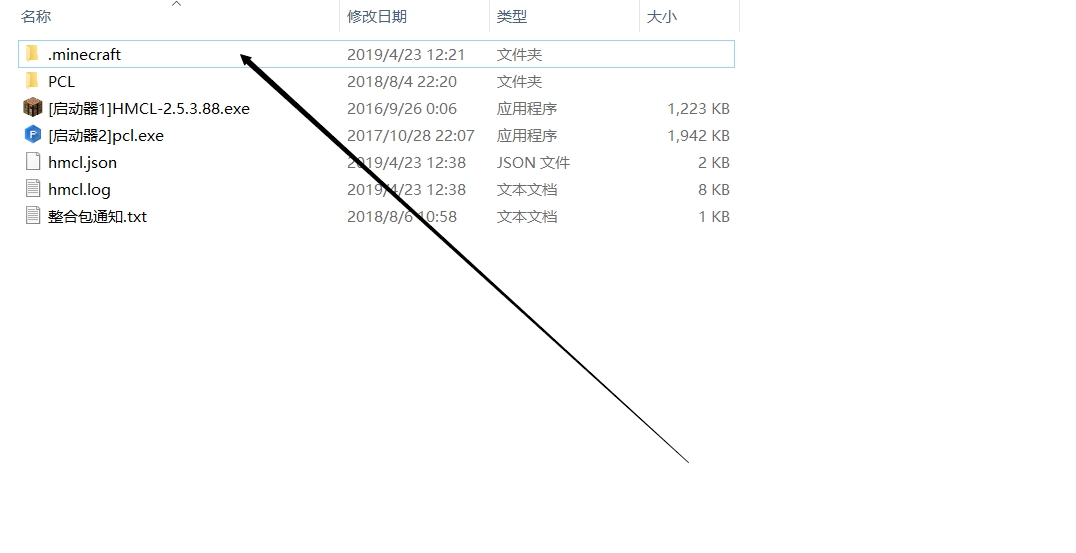Click date 2017/10/28 22:07 of pcl.exe
1076x553 pixels.
pos(410,136)
